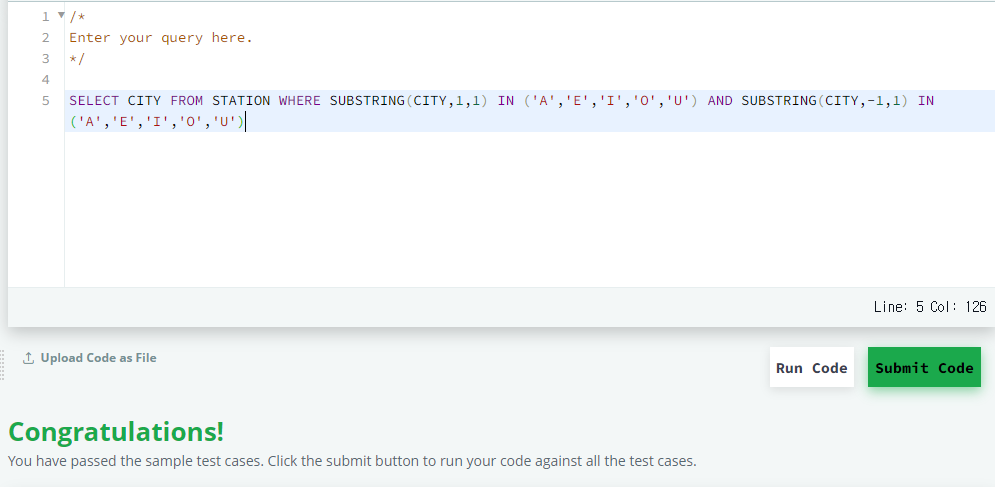Click line number 4 in the gutter
995x487 pixels.
click(x=45, y=79)
